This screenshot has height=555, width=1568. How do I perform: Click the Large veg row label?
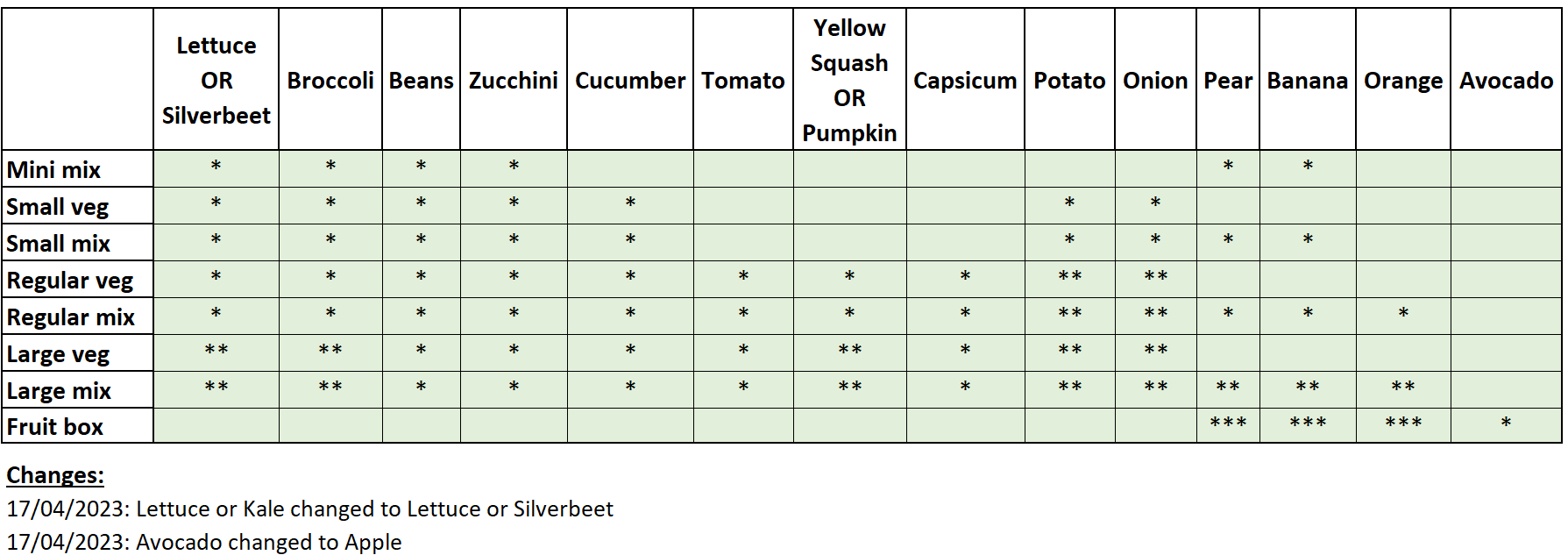58,354
